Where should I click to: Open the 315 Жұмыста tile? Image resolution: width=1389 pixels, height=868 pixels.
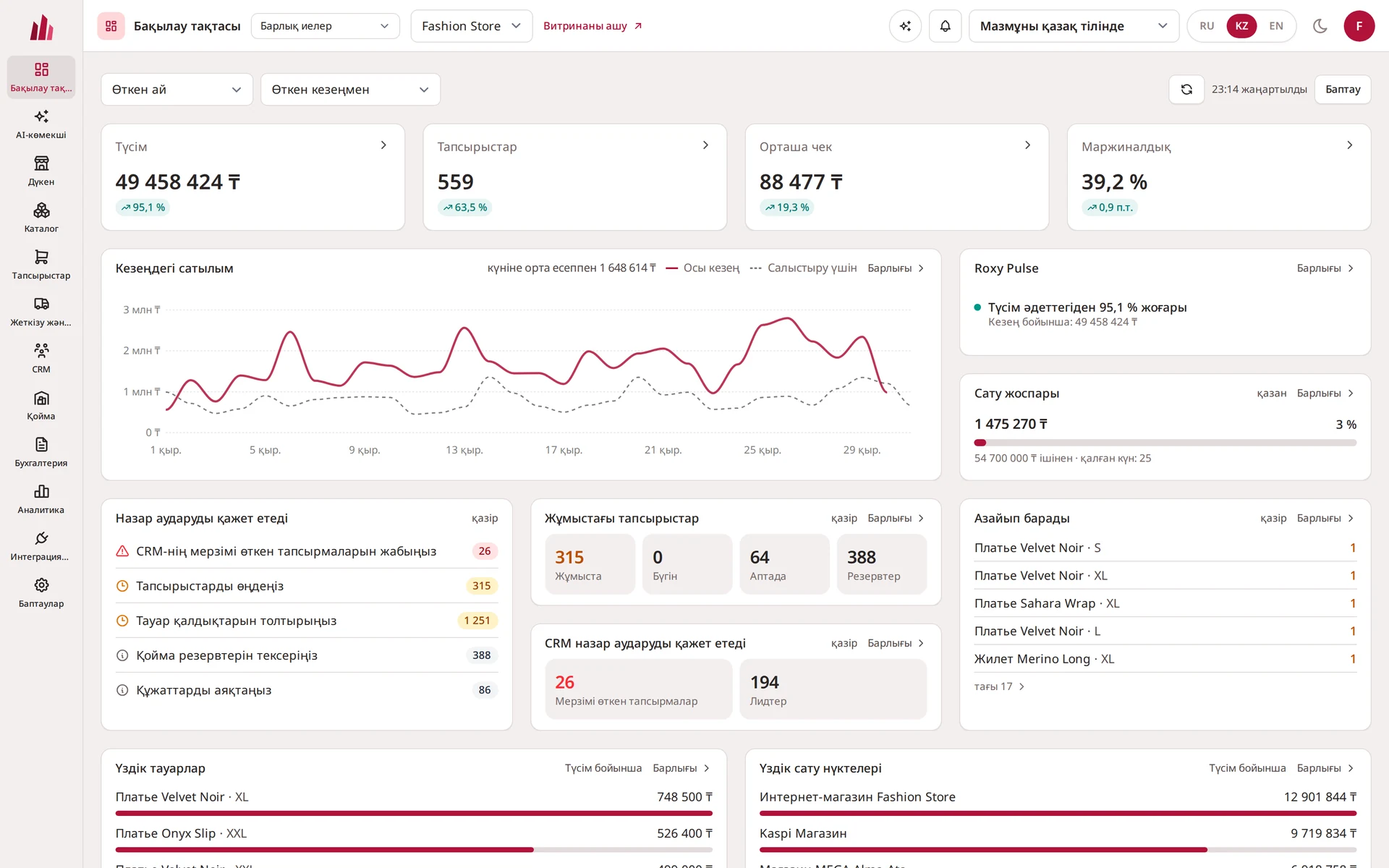click(x=590, y=564)
